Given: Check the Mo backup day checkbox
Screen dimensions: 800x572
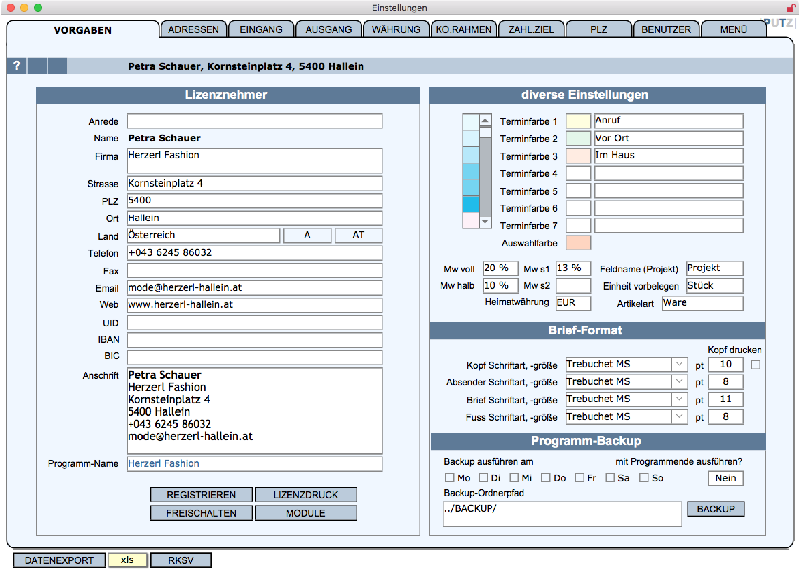Looking at the screenshot, I should (449, 478).
